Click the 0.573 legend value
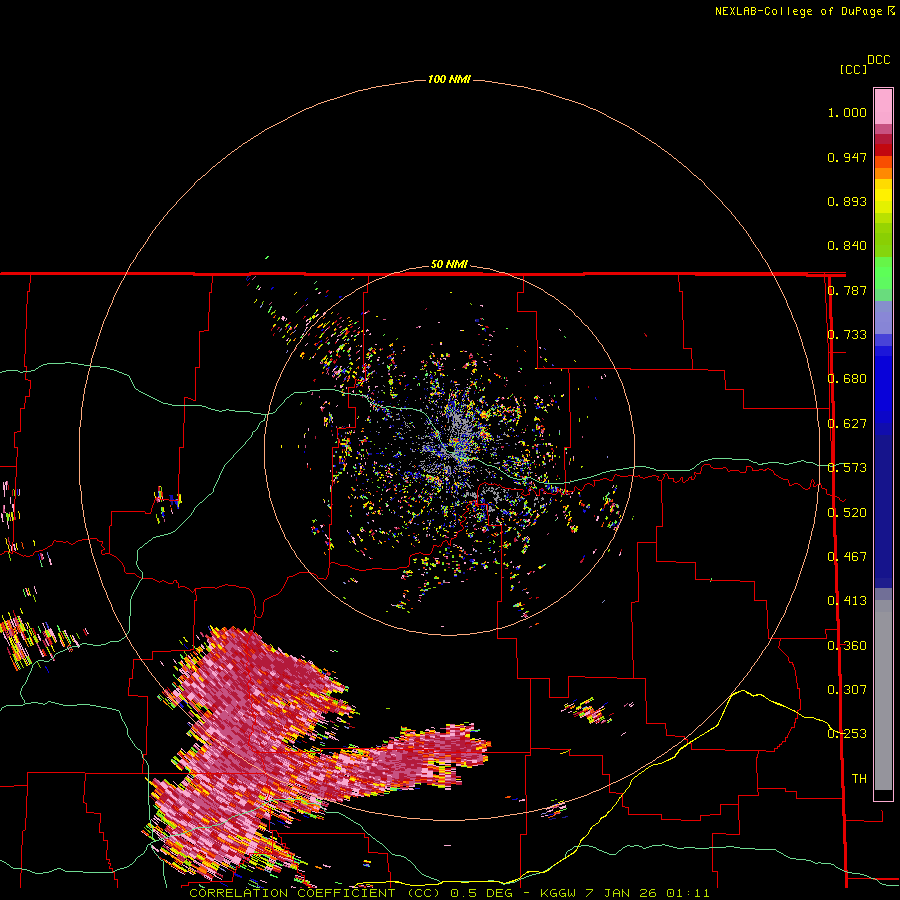Image resolution: width=900 pixels, height=900 pixels. coord(847,468)
